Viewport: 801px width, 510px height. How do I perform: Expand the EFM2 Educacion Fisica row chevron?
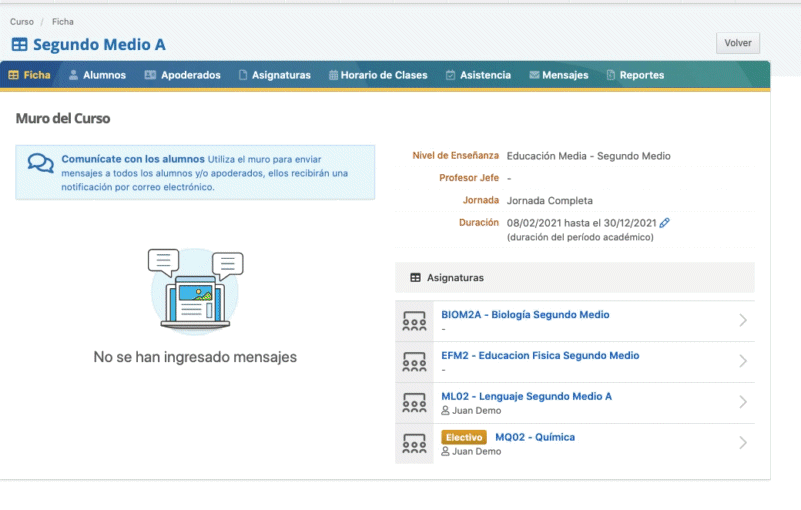[x=743, y=361]
